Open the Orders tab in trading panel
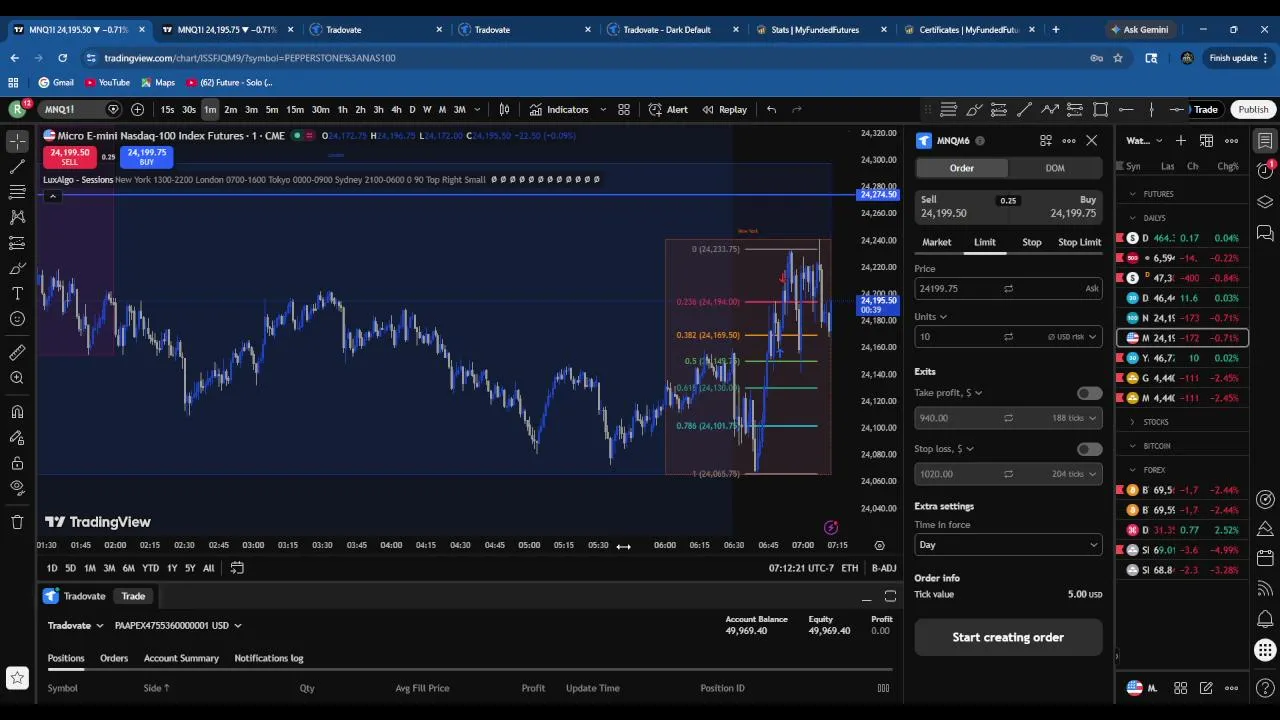Image resolution: width=1280 pixels, height=720 pixels. pos(114,658)
